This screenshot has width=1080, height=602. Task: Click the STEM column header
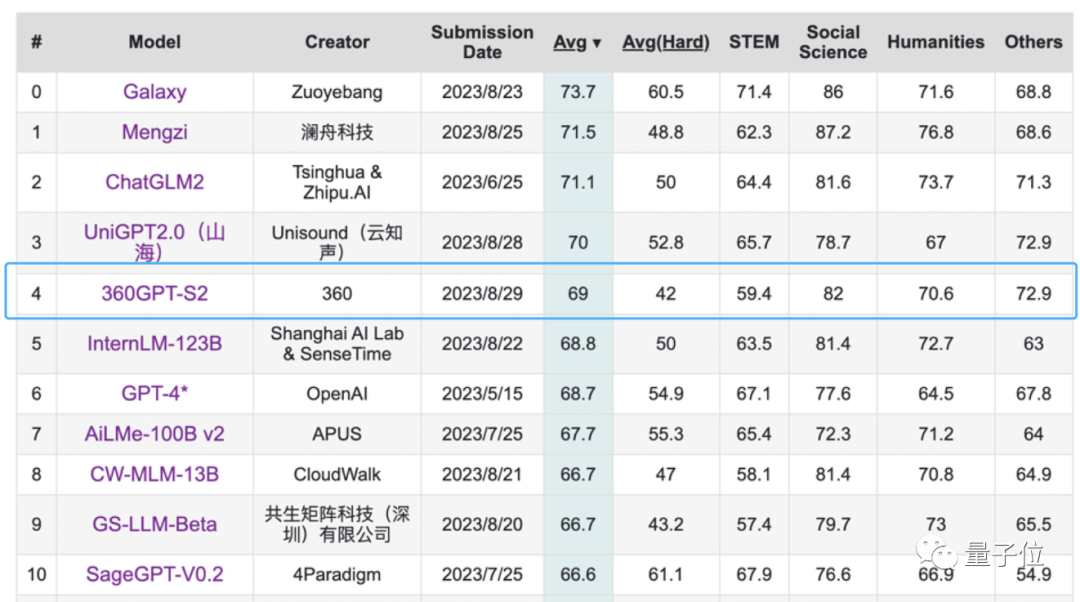753,42
